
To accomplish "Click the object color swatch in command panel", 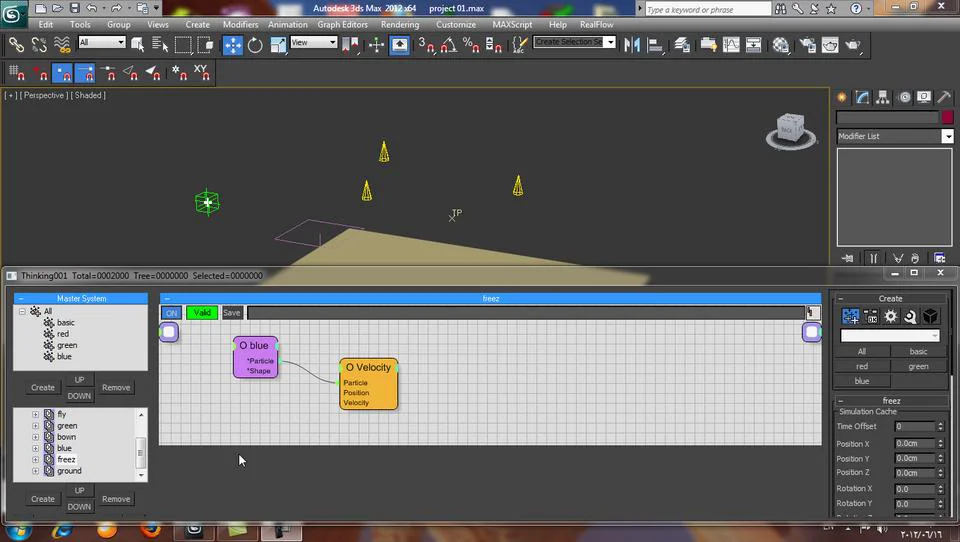I will (x=947, y=118).
